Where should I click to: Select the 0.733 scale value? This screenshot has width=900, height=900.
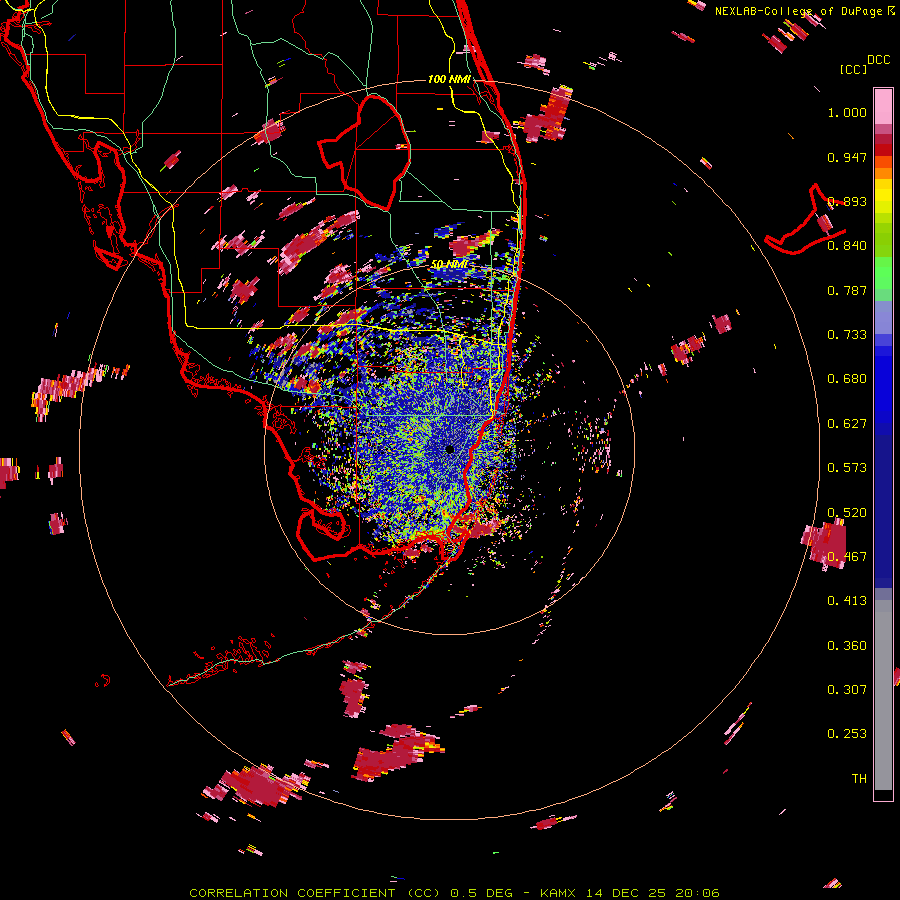pyautogui.click(x=847, y=335)
